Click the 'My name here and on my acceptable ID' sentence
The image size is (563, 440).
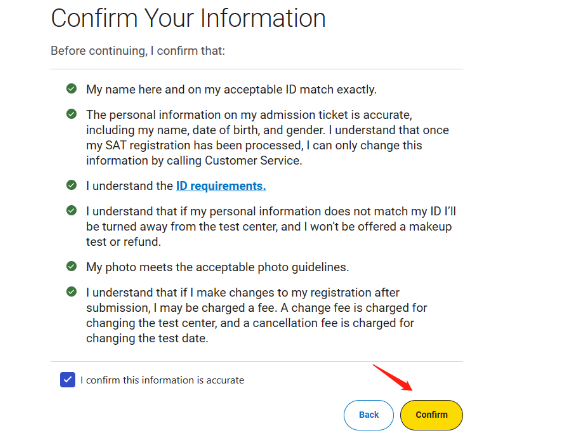click(231, 89)
